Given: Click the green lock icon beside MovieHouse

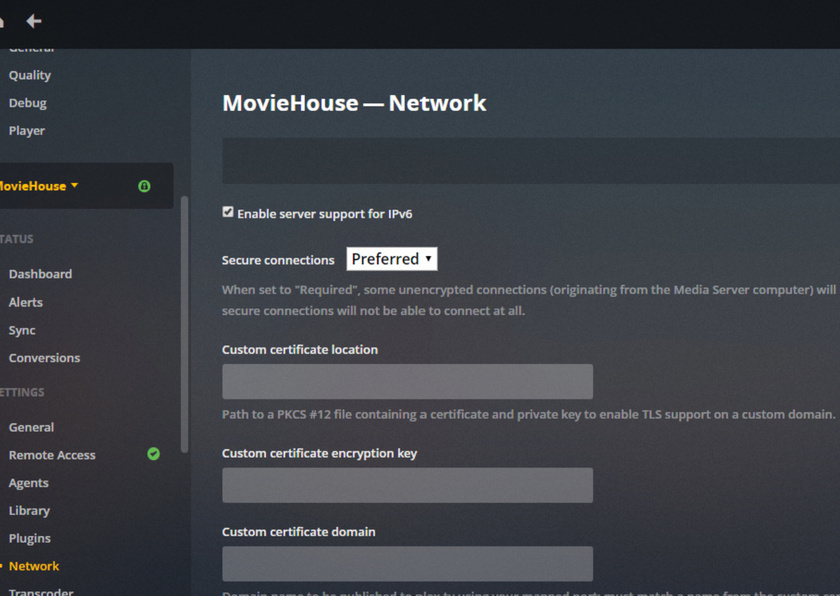Looking at the screenshot, I should (x=144, y=186).
